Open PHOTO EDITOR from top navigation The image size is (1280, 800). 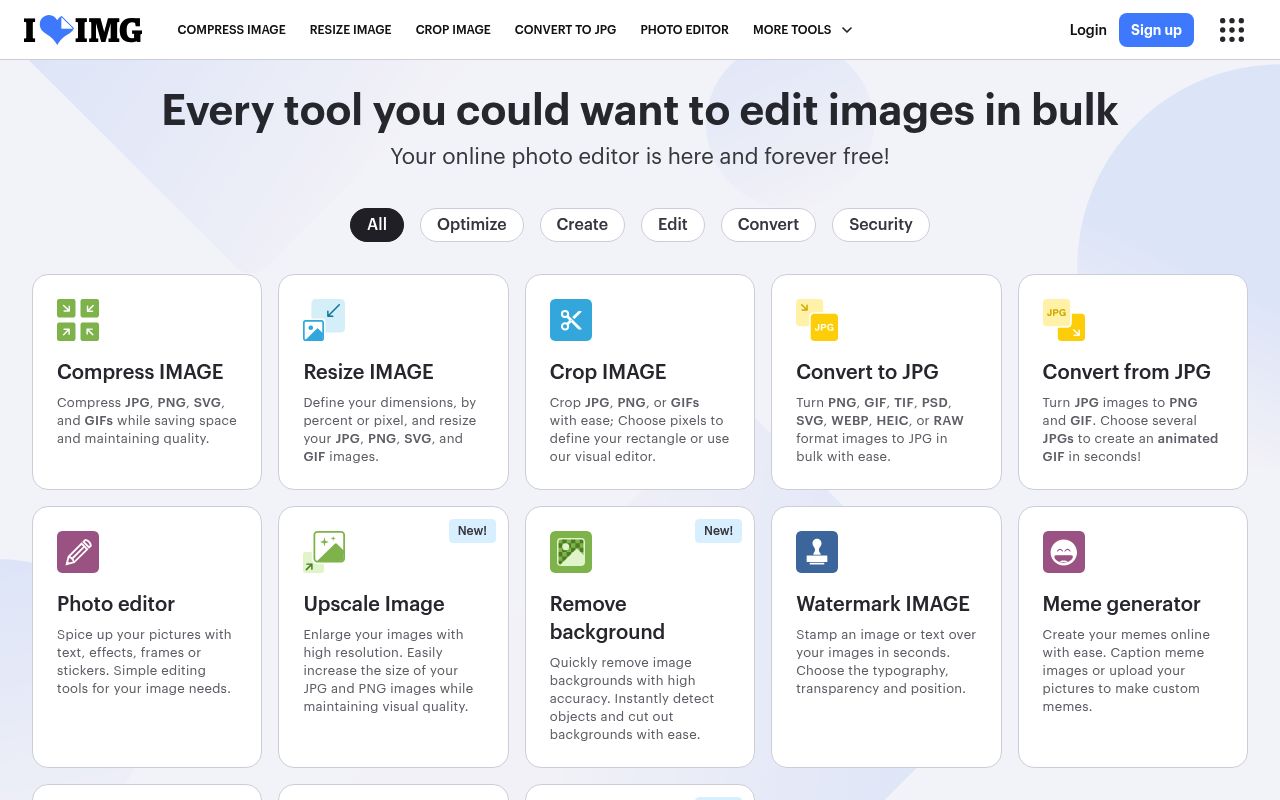pyautogui.click(x=684, y=30)
